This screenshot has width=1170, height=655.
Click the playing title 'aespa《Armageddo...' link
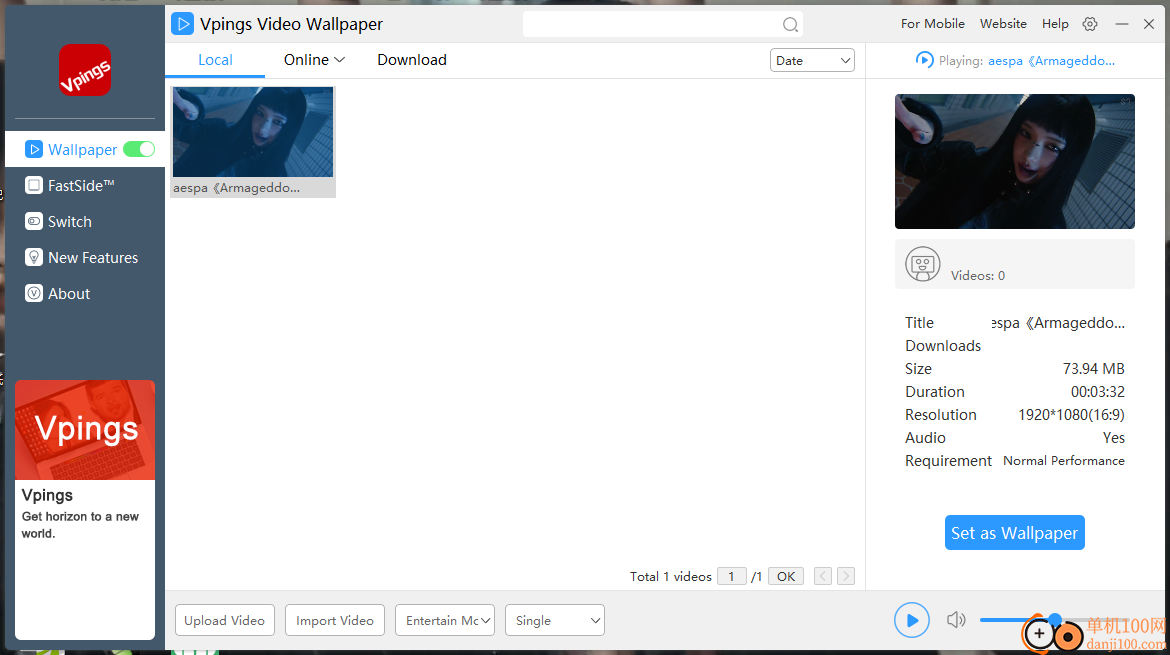coord(1051,61)
